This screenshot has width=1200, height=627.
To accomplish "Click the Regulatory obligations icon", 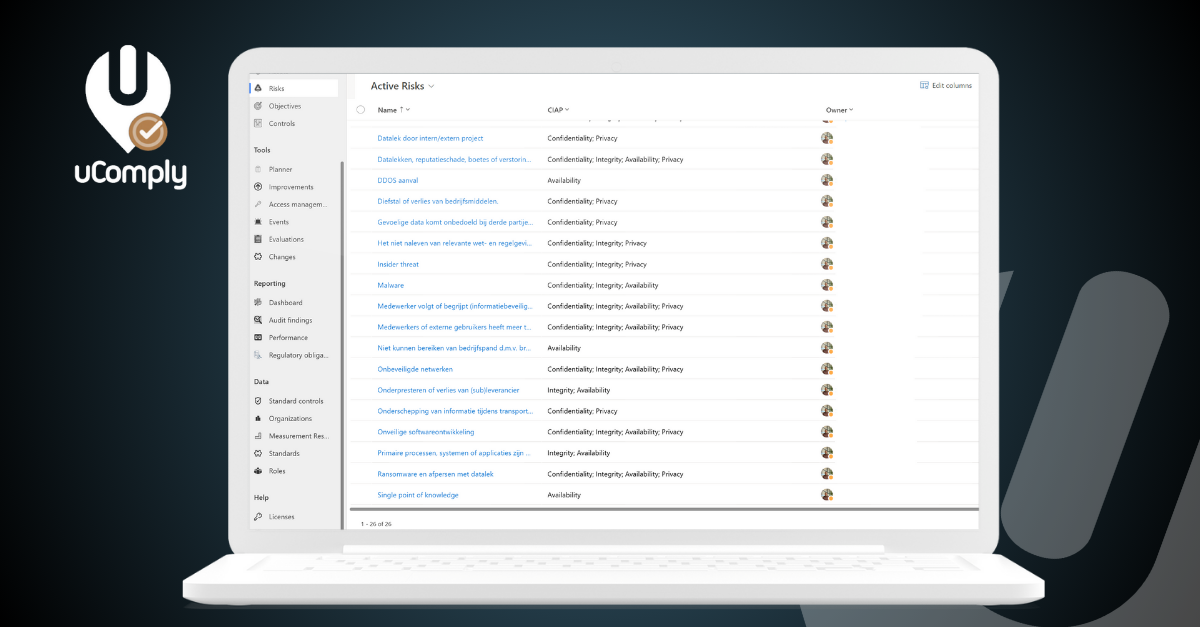I will [258, 355].
